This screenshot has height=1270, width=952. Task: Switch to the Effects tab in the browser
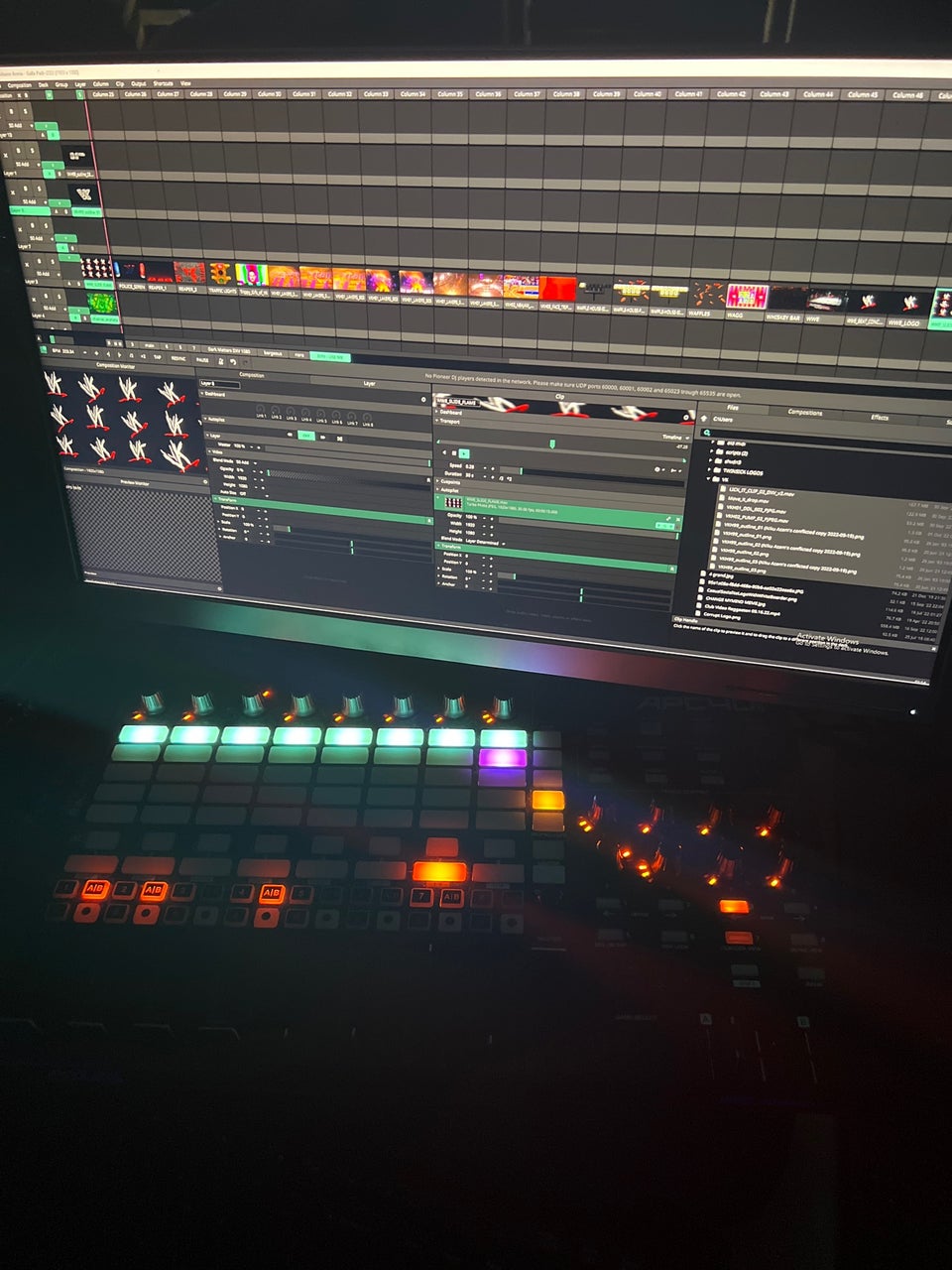pos(880,417)
